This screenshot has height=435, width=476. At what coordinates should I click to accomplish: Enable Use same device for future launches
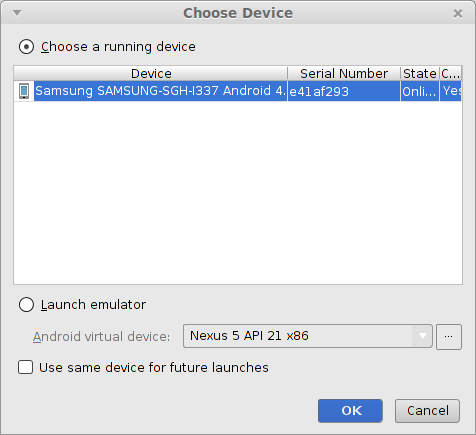pyautogui.click(x=25, y=367)
